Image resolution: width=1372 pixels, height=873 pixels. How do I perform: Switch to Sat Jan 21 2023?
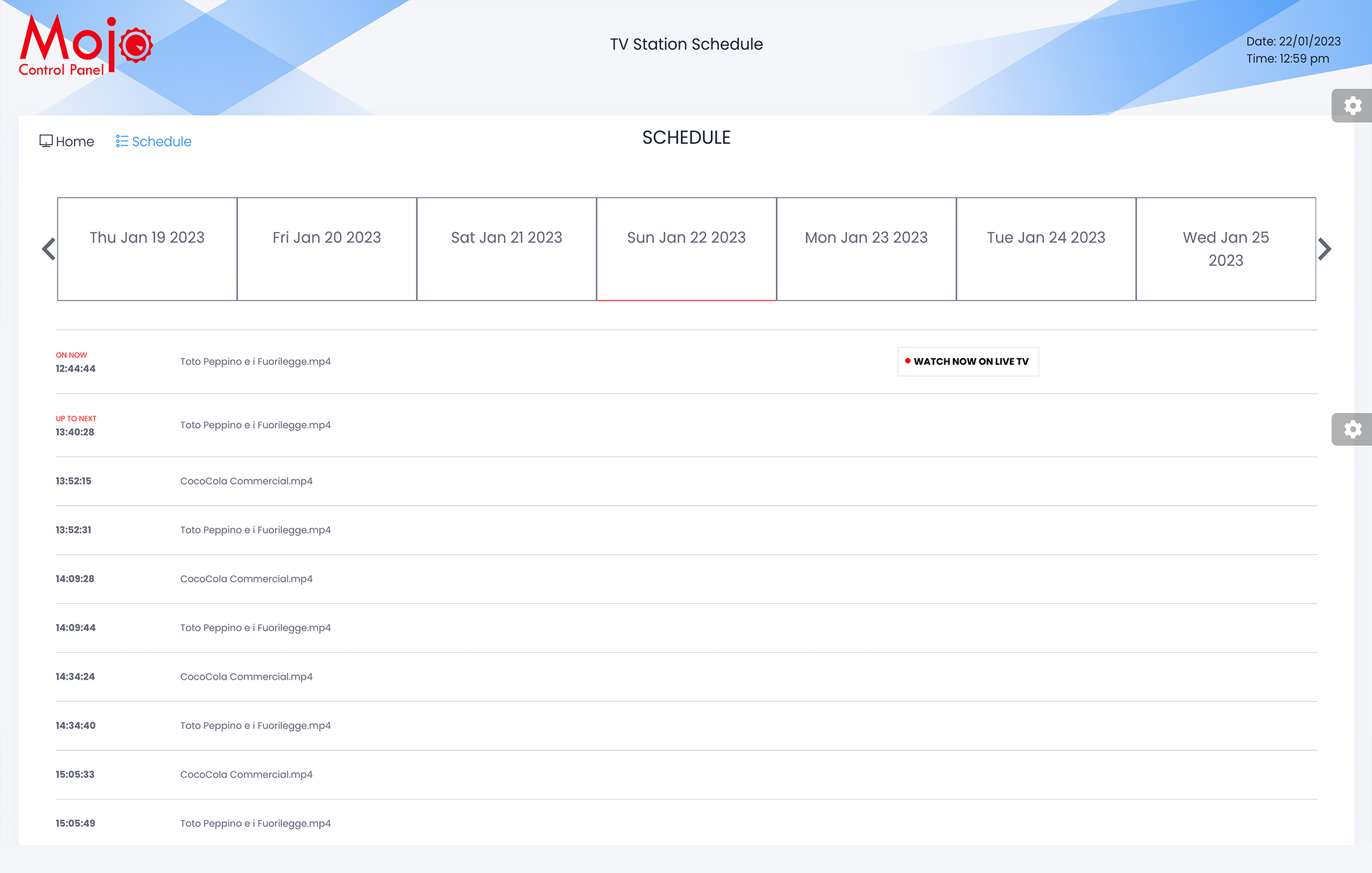(x=506, y=249)
